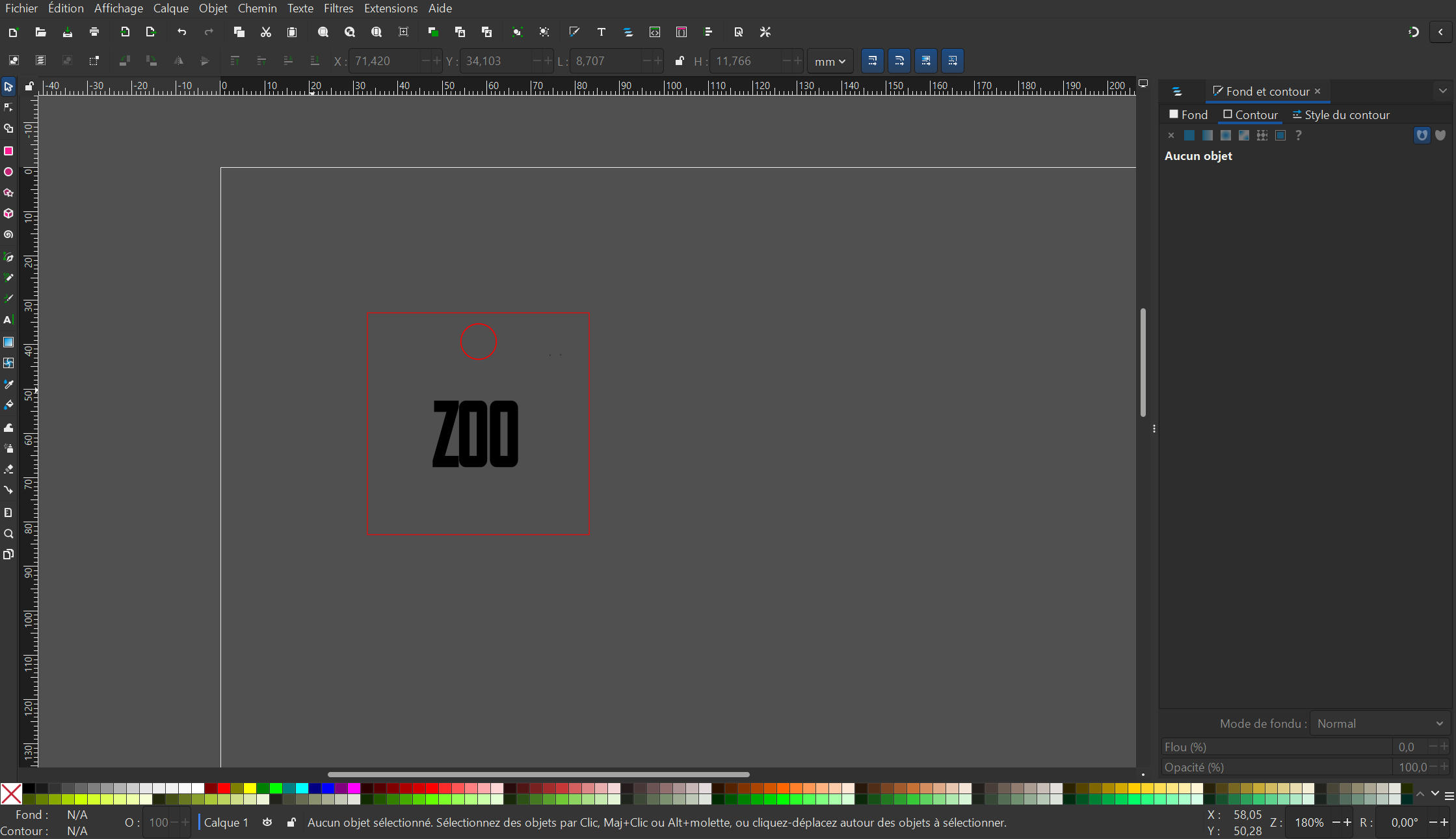Switch to Style du contour tab
The height and width of the screenshot is (839, 1456).
(1340, 115)
